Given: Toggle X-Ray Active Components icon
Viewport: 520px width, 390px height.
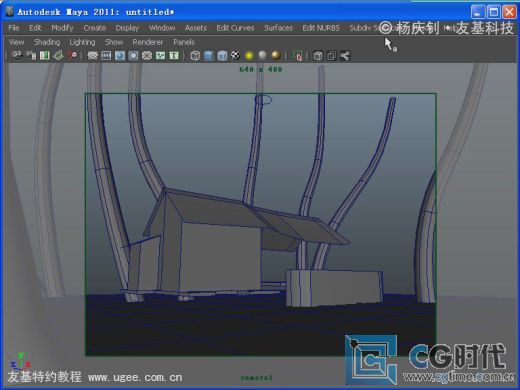Looking at the screenshot, I should (x=332, y=55).
